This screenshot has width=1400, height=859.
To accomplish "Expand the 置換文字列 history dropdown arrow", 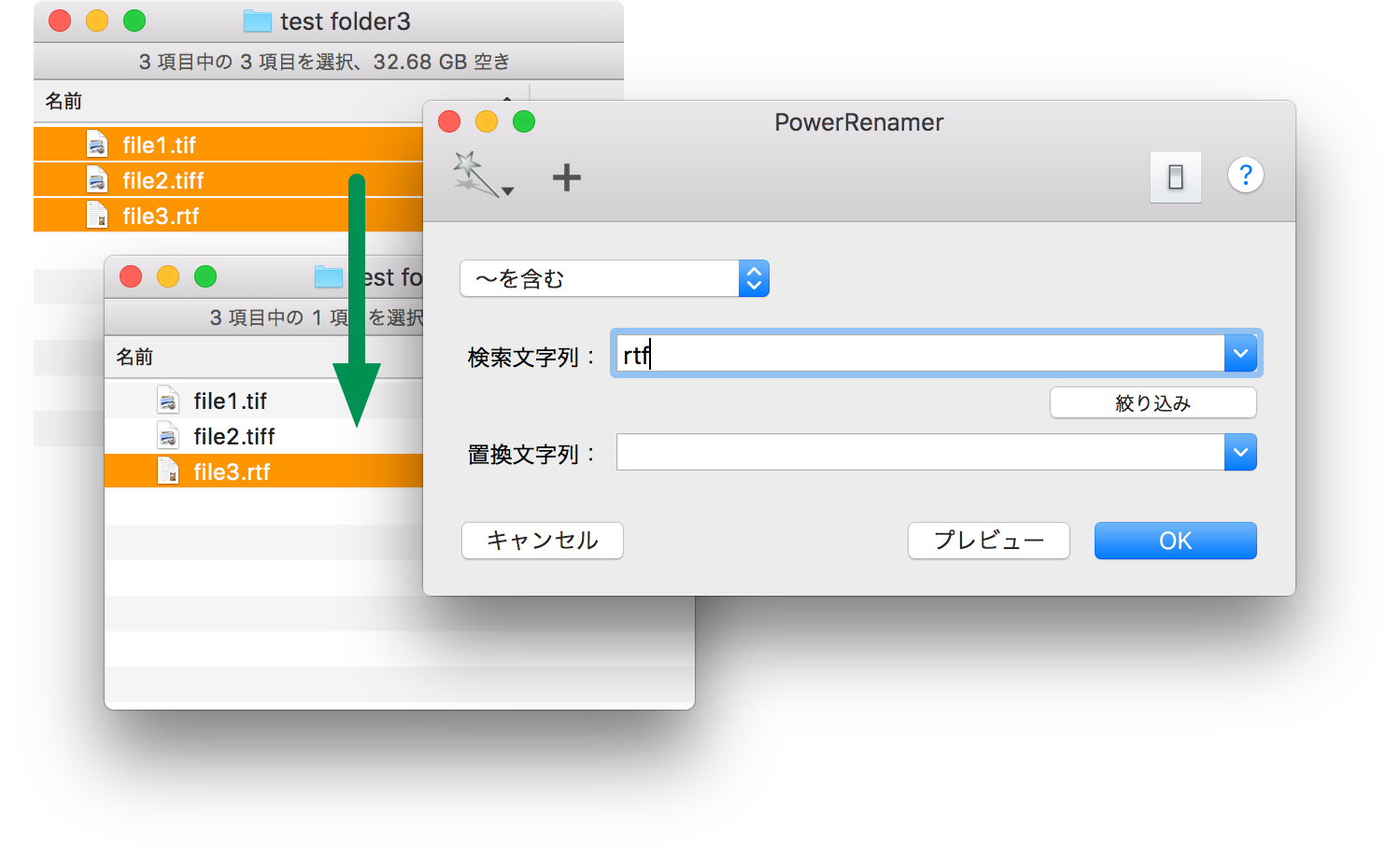I will point(1240,453).
